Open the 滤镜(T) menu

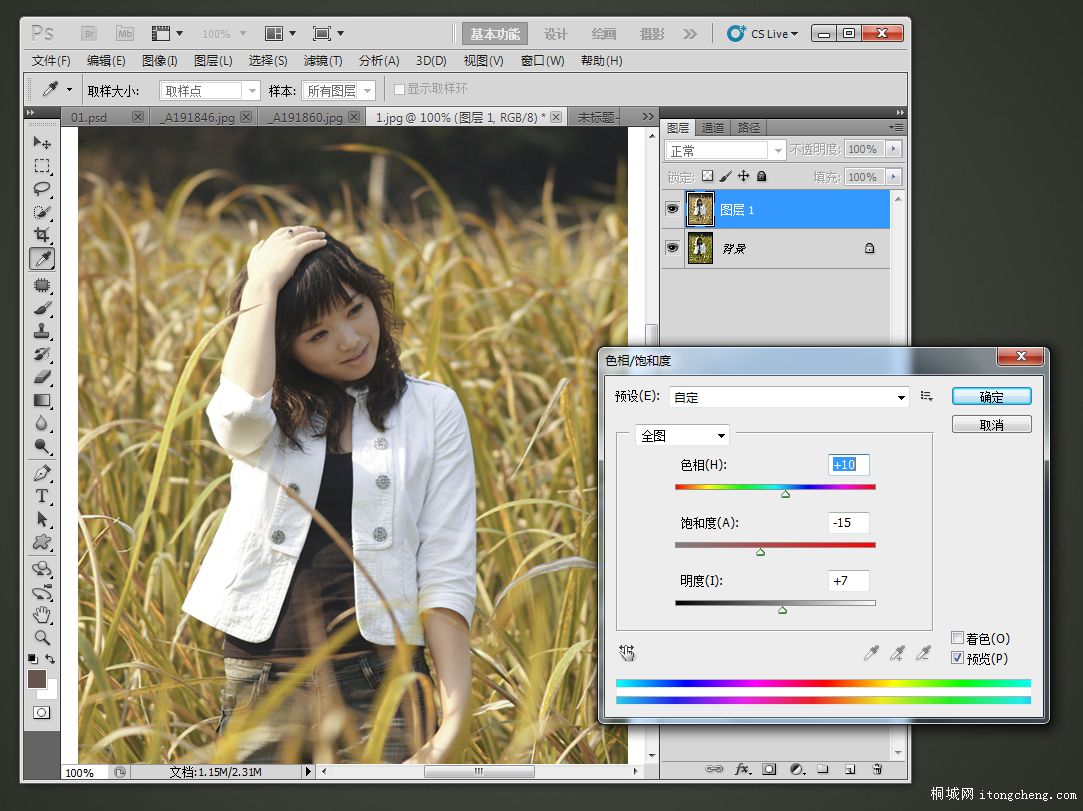323,61
